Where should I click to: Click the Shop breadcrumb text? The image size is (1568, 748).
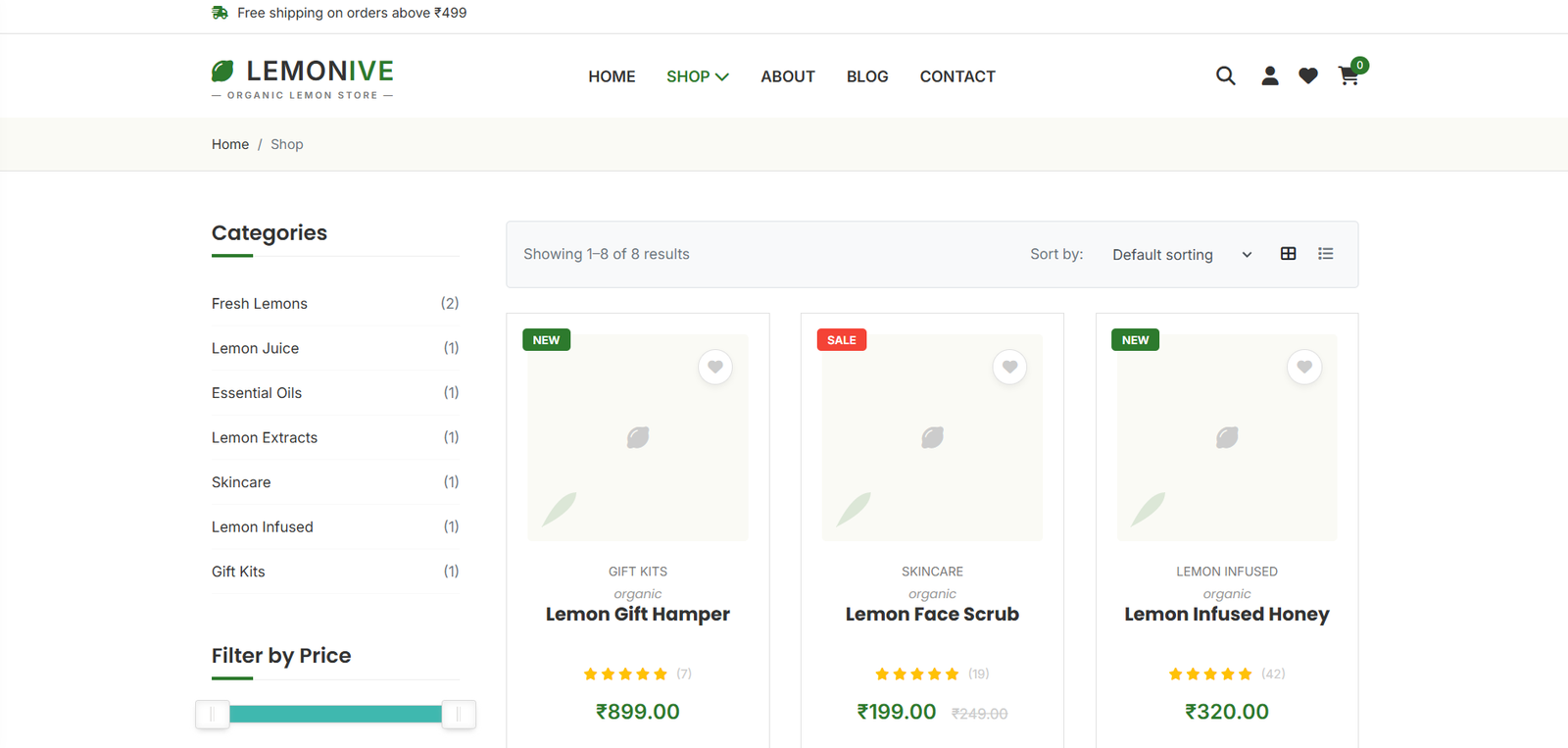pos(287,144)
